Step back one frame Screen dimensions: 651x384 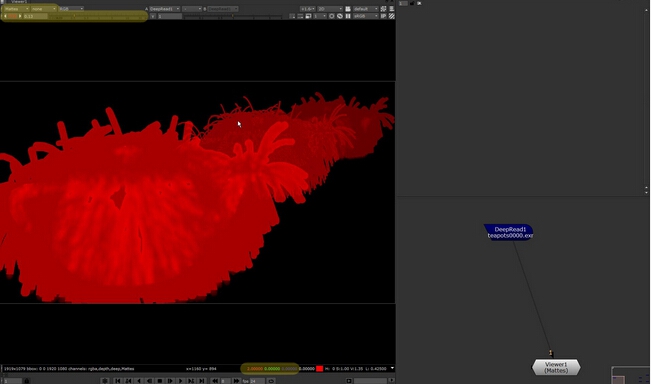[x=149, y=381]
